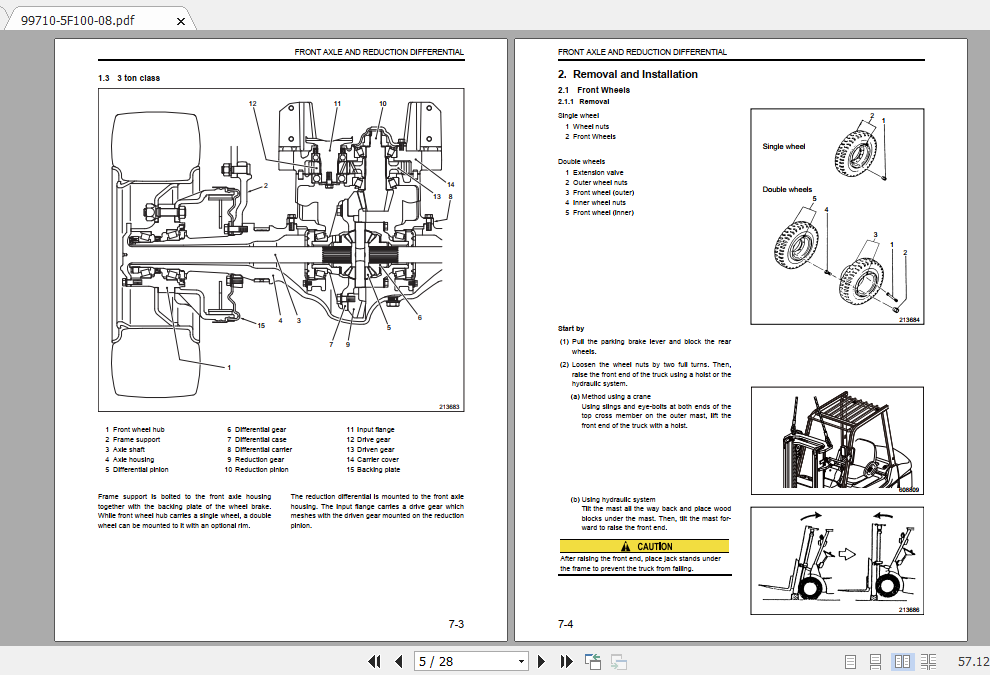Screen dimensions: 990x675
Task: Advance to the next page
Action: (541, 661)
